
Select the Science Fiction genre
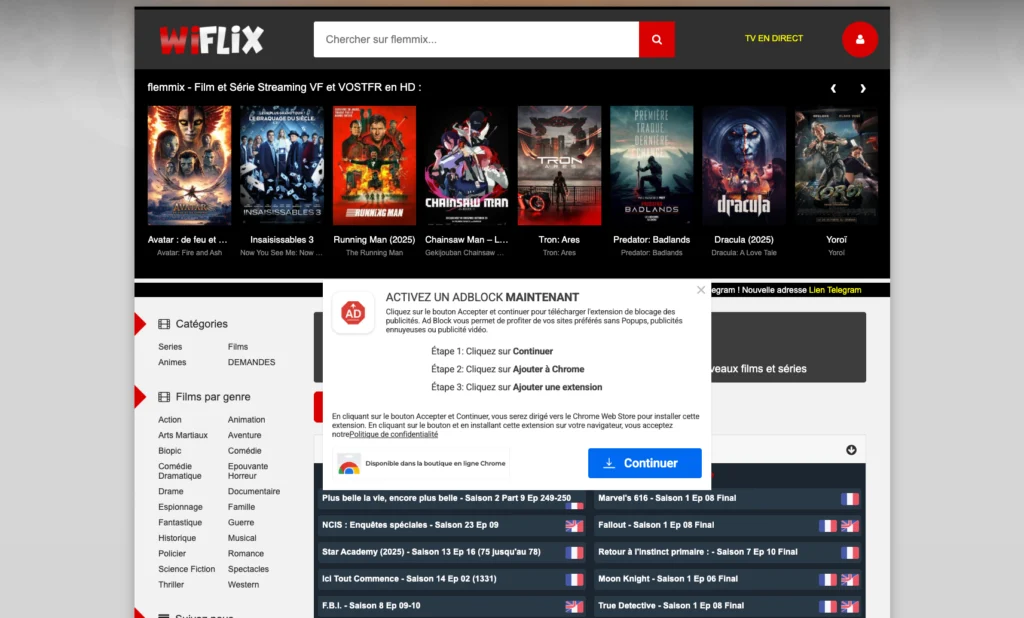186,570
